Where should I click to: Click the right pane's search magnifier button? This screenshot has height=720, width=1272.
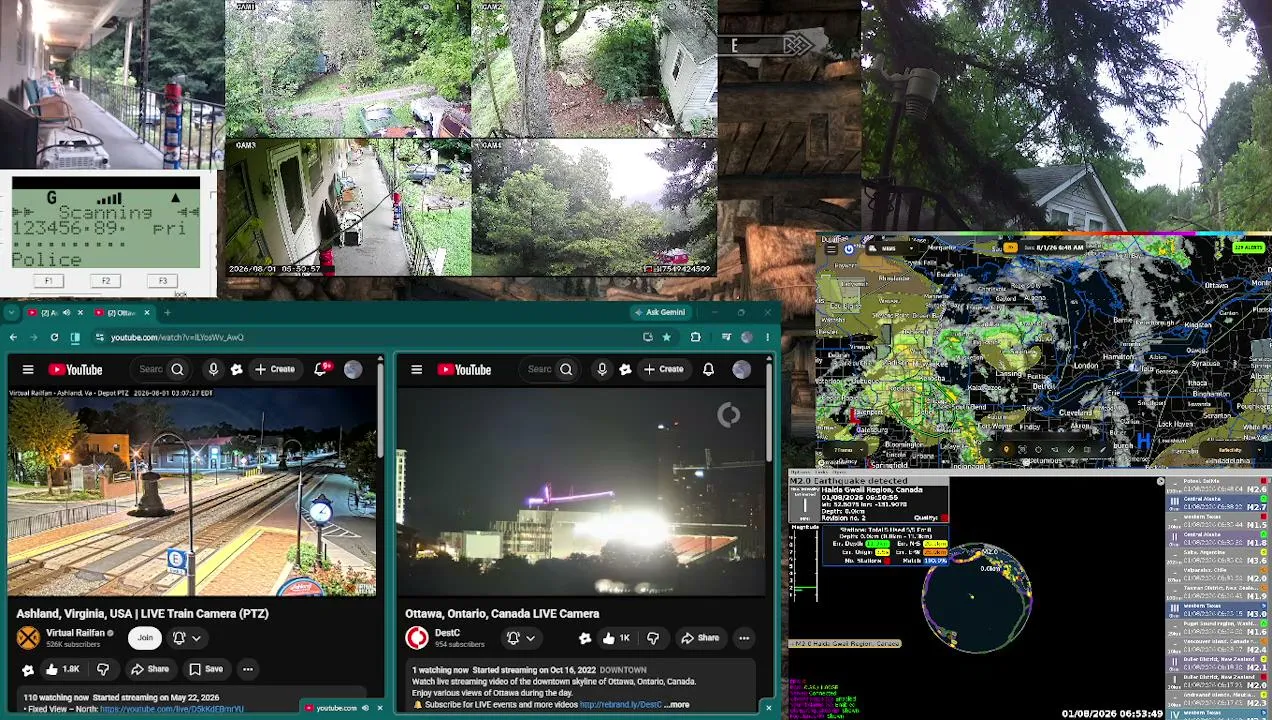pyautogui.click(x=566, y=370)
